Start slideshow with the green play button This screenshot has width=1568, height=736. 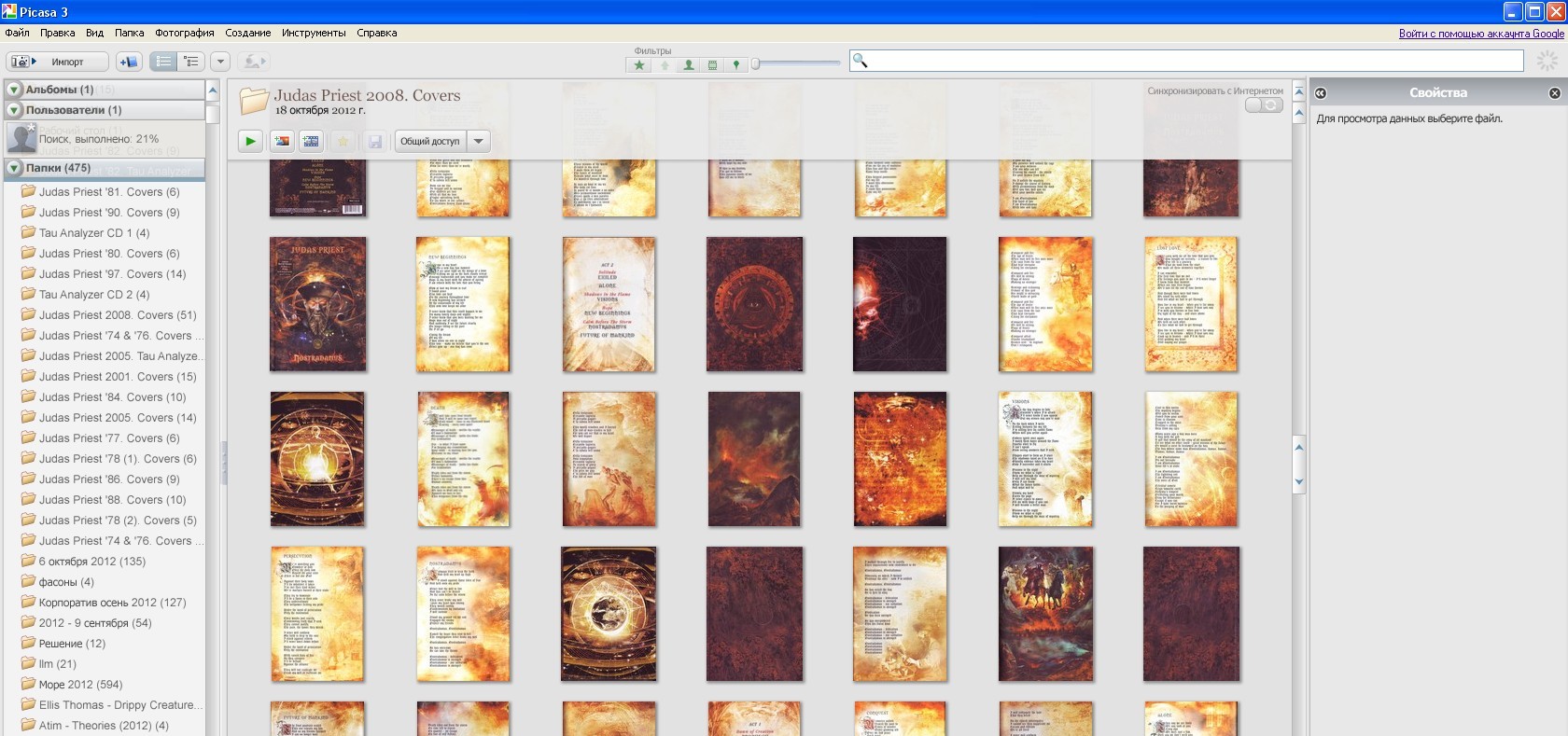tap(250, 141)
